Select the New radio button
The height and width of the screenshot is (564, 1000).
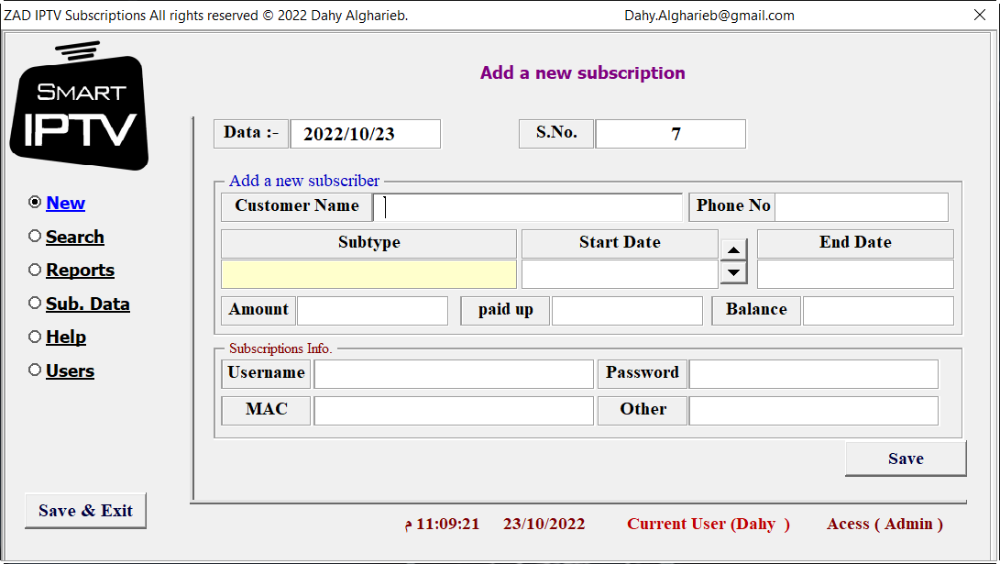[x=35, y=202]
